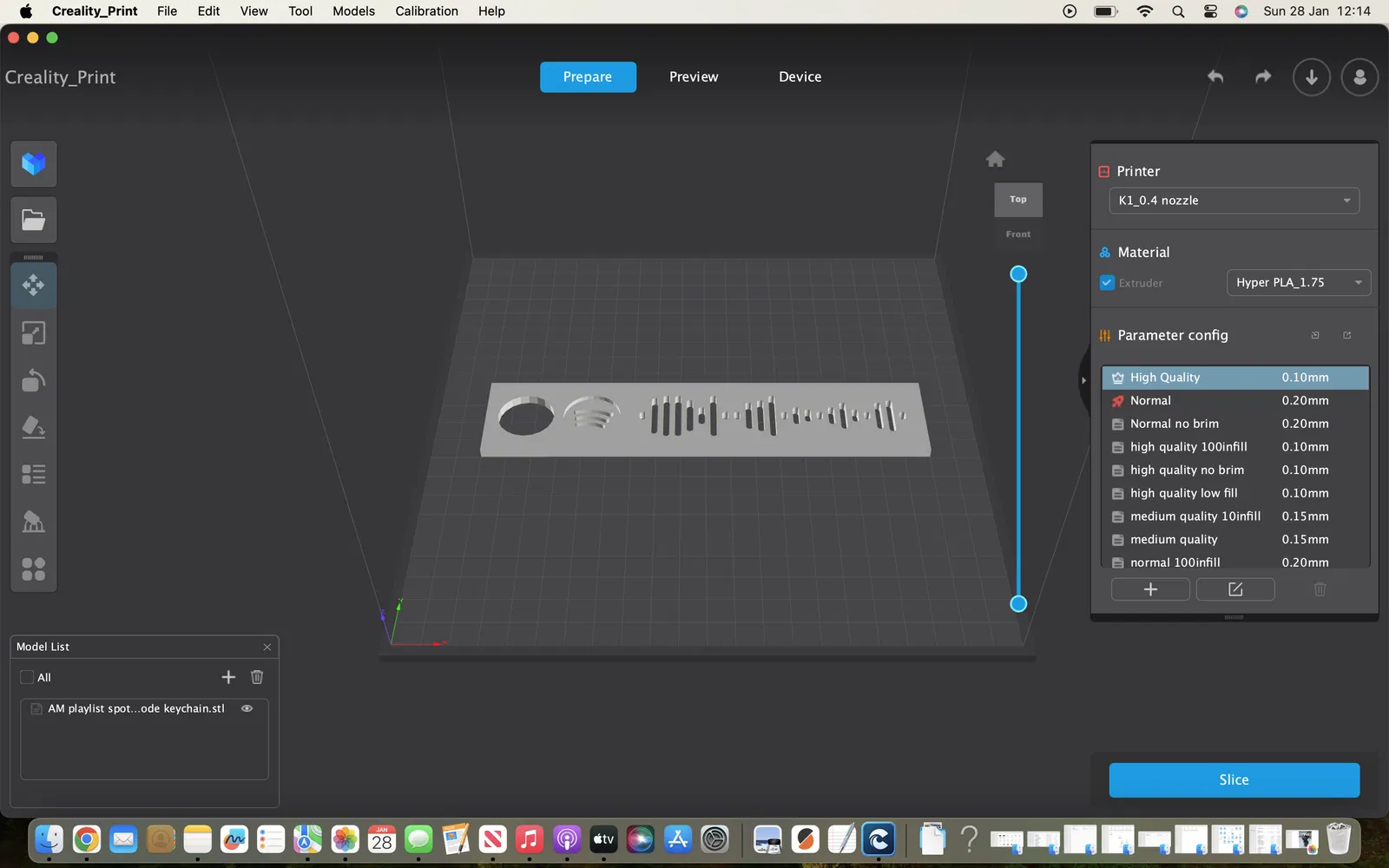This screenshot has height=868, width=1389.
Task: Switch to Front view on view cube
Action: [1018, 234]
